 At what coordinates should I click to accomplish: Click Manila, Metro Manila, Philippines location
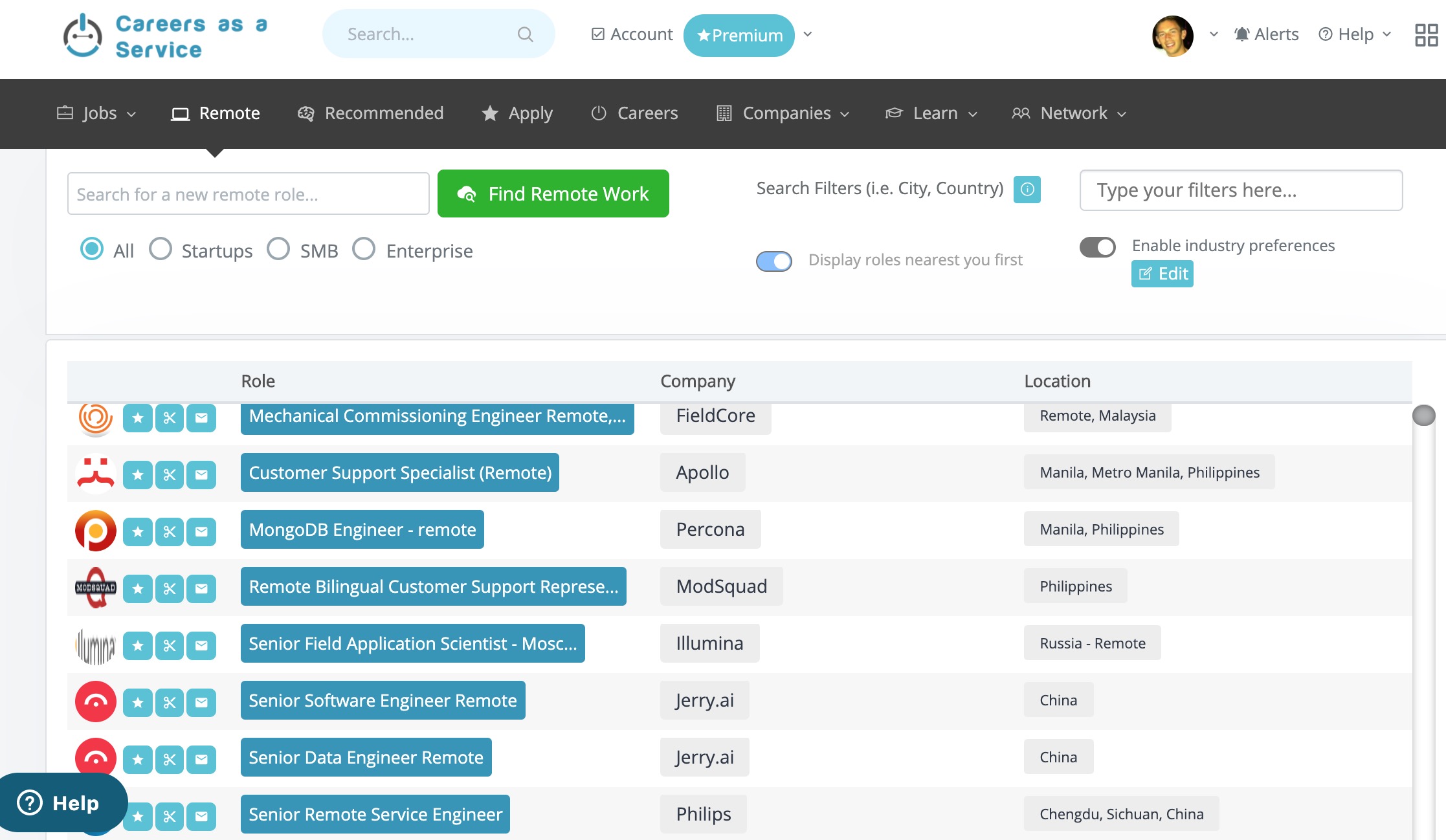(1150, 472)
